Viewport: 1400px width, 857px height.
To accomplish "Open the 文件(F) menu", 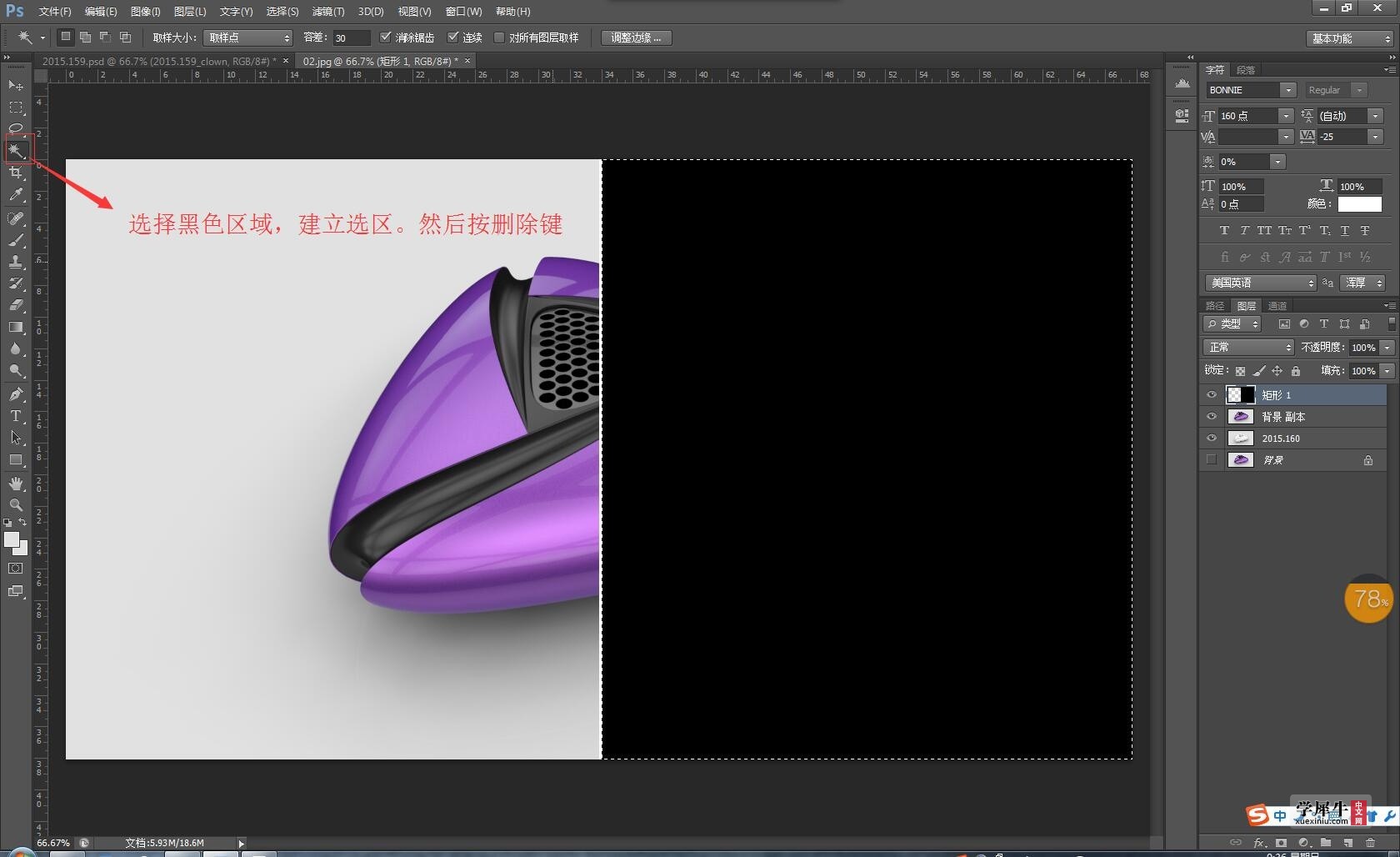I will [x=55, y=12].
